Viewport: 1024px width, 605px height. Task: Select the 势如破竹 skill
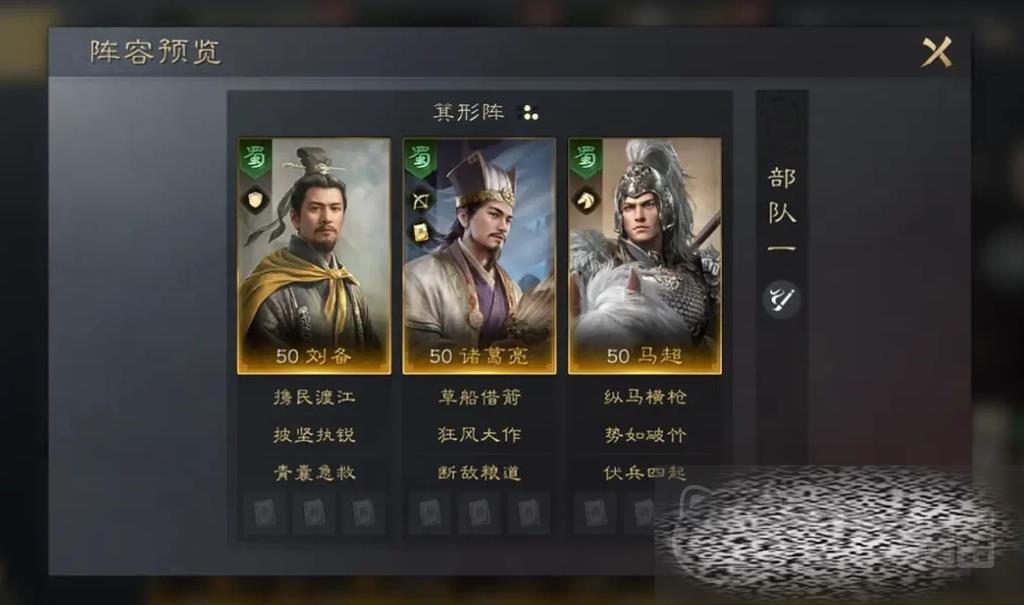[645, 434]
